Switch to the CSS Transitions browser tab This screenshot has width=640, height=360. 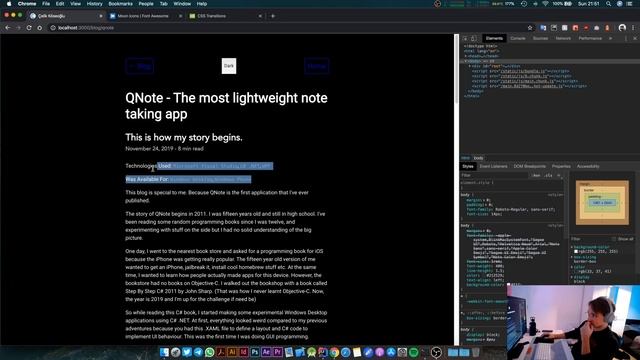tap(225, 16)
